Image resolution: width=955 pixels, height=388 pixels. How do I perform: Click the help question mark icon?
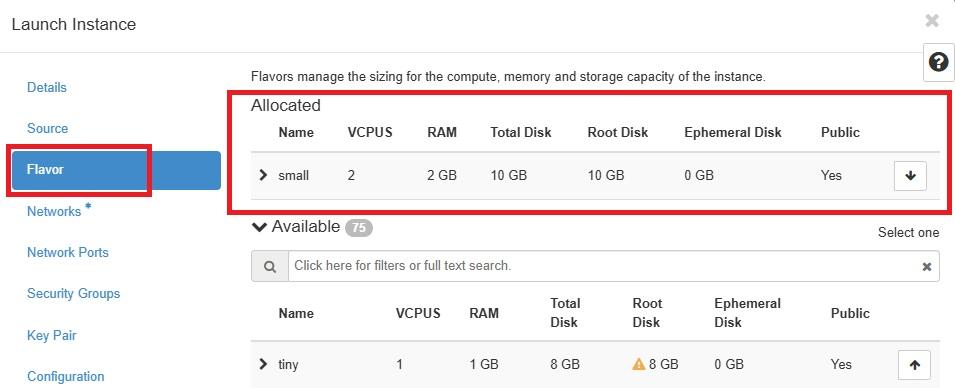click(938, 62)
